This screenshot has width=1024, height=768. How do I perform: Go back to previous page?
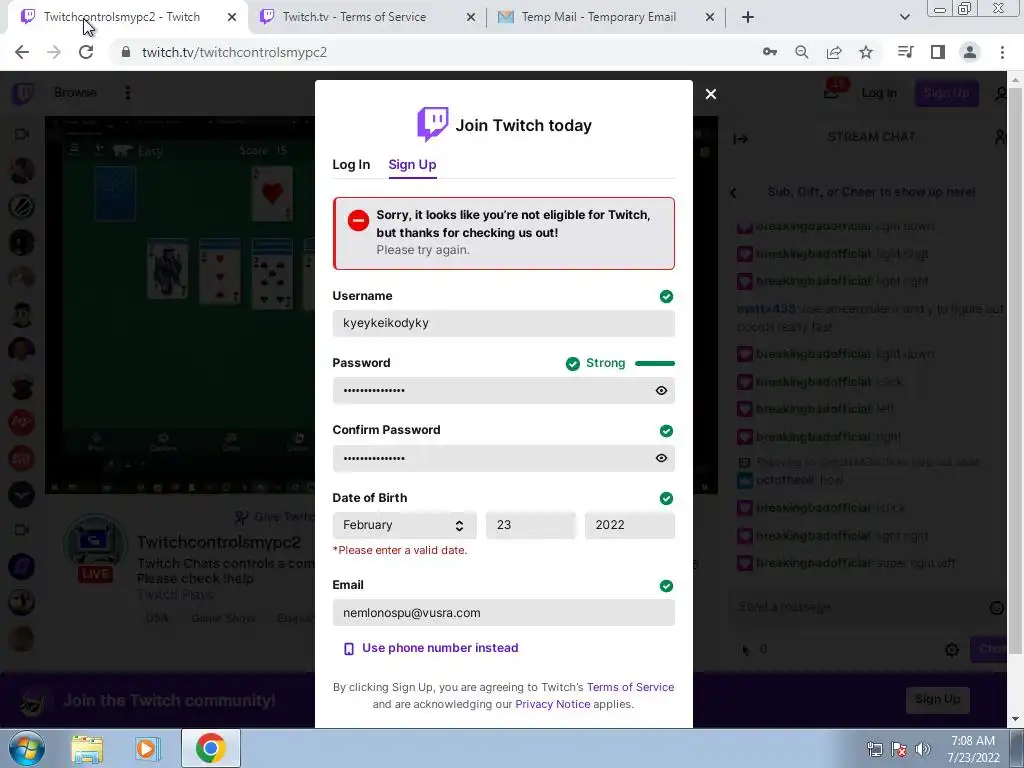22,52
